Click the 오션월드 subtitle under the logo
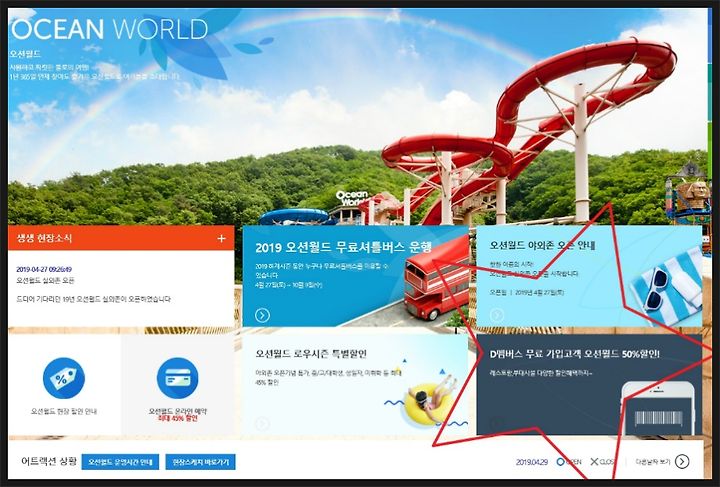Screen dimensions: 720x487 click(25, 54)
